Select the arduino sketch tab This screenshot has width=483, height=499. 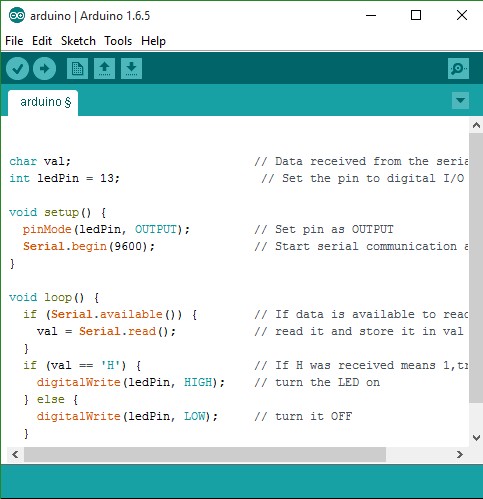(x=43, y=102)
